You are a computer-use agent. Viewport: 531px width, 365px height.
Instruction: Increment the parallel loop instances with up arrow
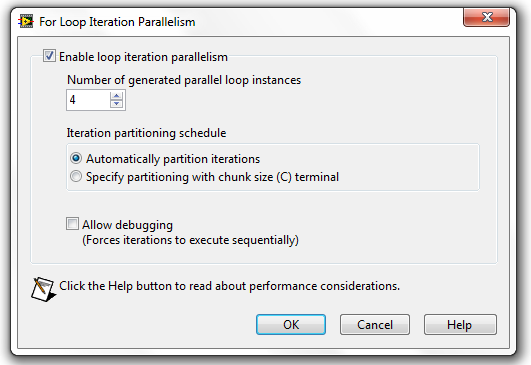point(116,95)
